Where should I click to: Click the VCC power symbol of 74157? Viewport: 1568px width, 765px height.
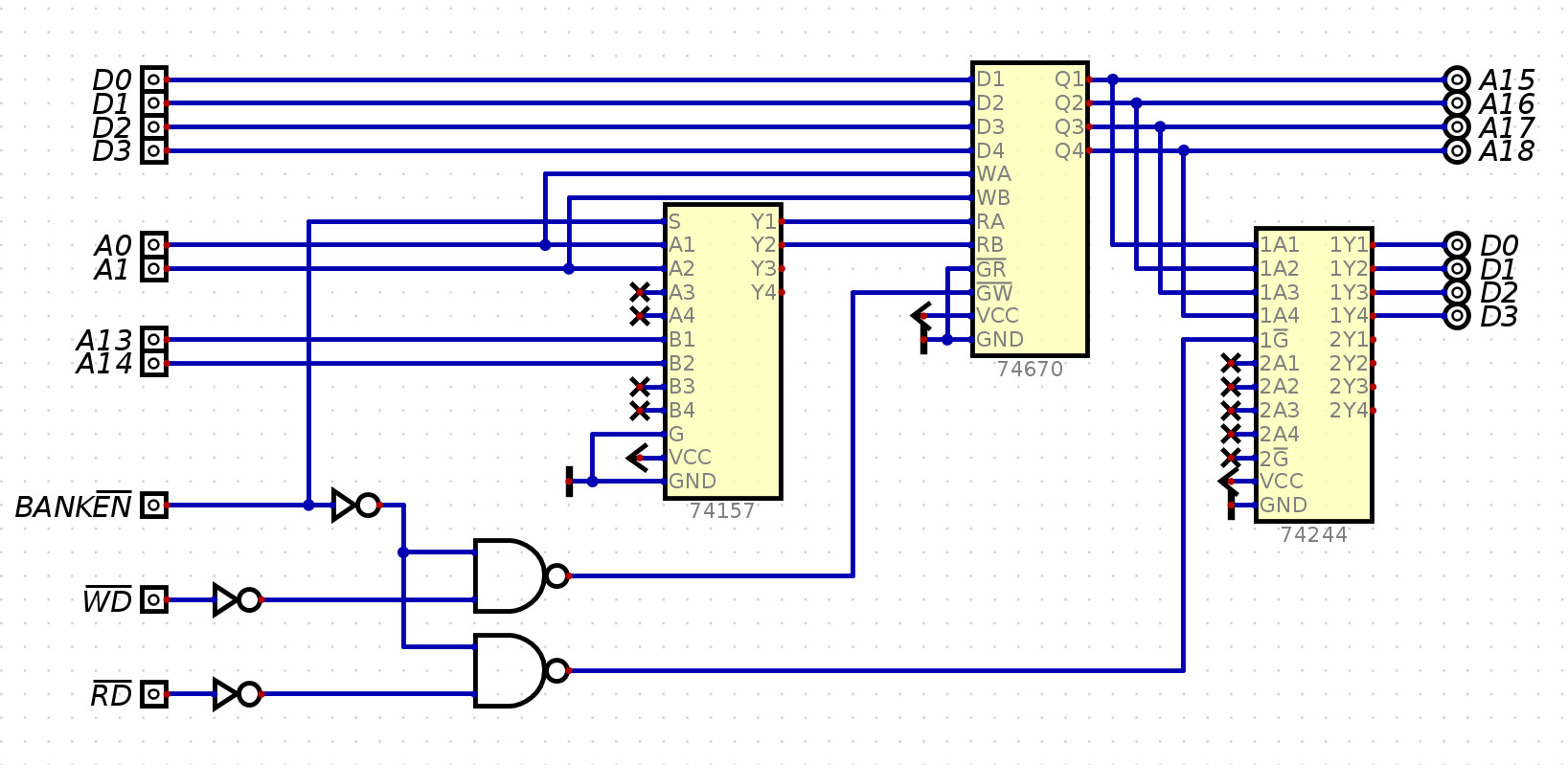[637, 458]
